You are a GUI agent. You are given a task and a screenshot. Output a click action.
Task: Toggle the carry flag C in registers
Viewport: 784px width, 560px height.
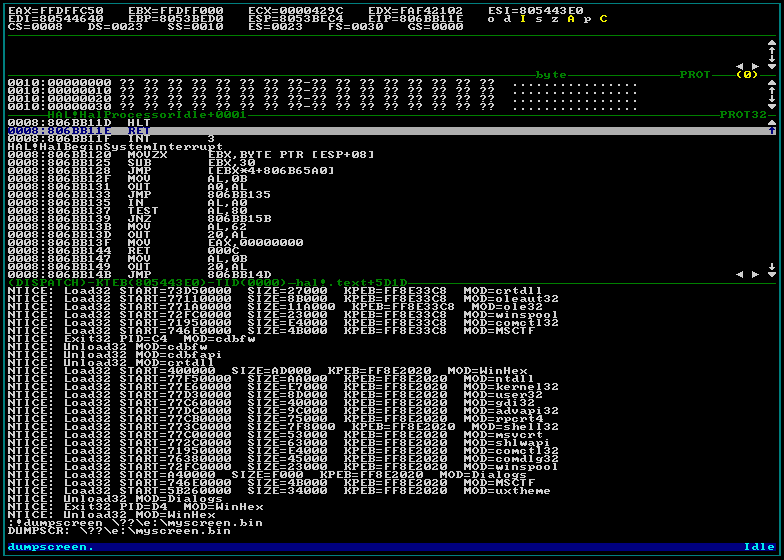click(603, 18)
